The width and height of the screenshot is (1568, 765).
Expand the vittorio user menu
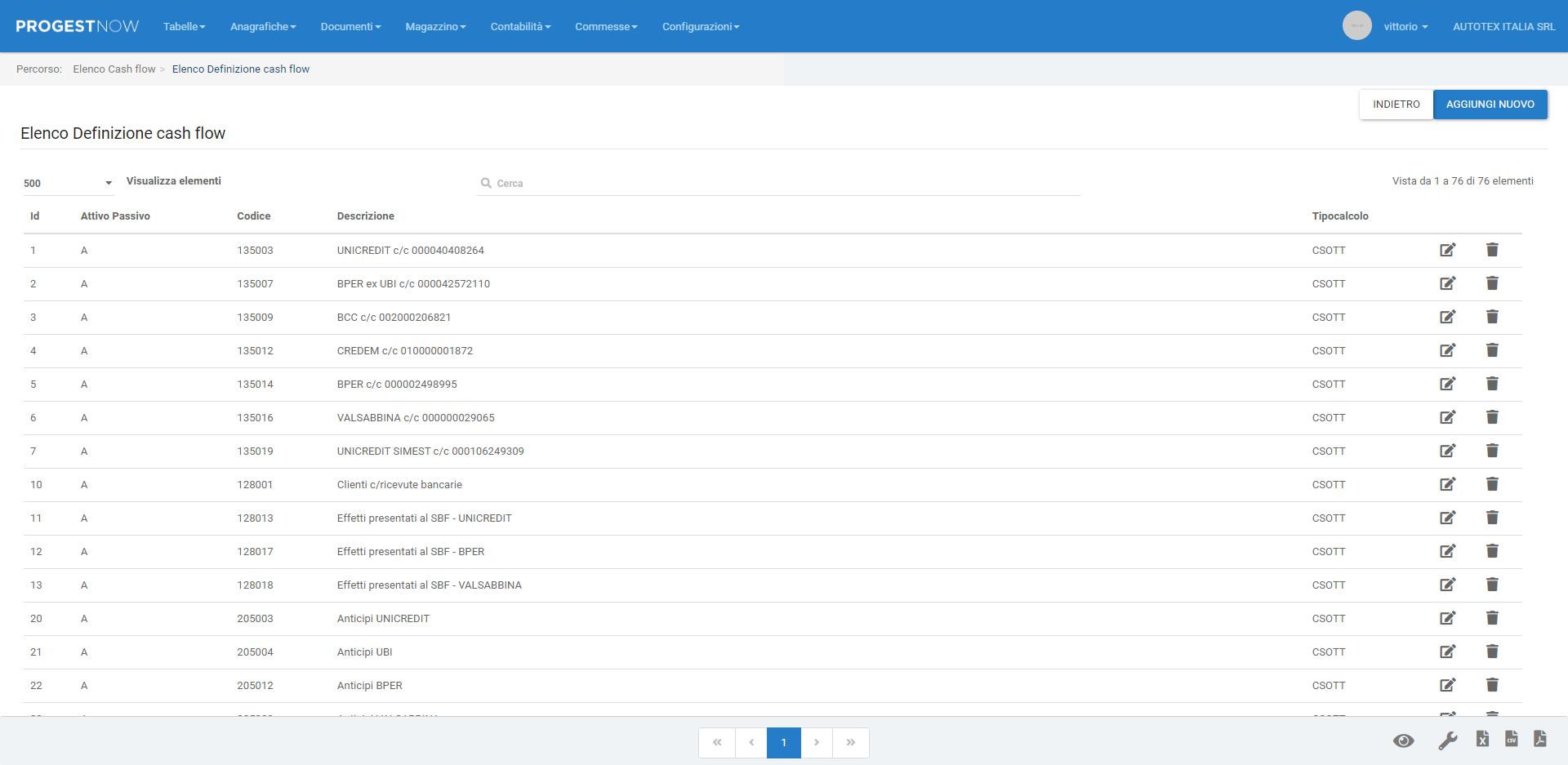point(1405,27)
